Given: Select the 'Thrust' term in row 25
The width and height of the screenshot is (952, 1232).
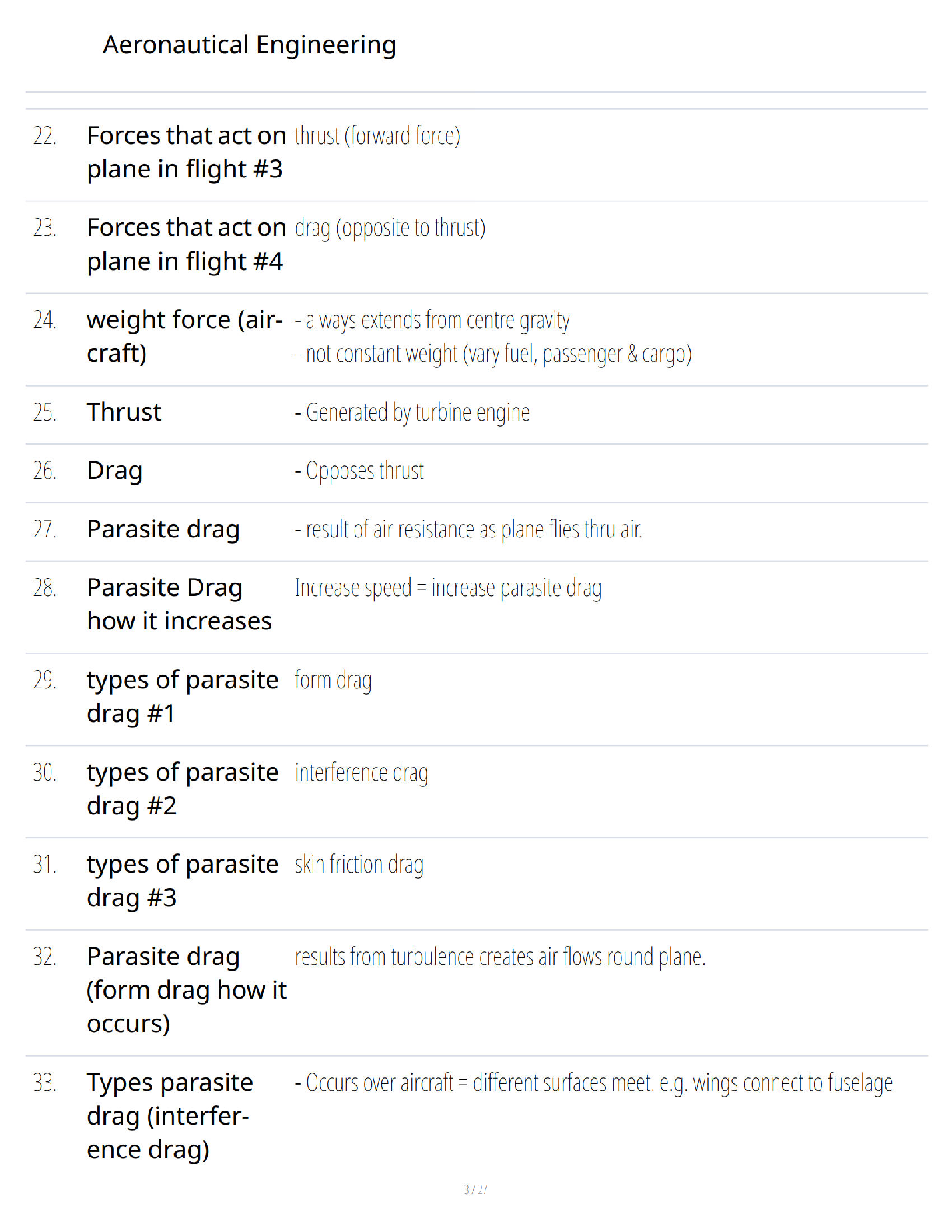Looking at the screenshot, I should pos(124,412).
